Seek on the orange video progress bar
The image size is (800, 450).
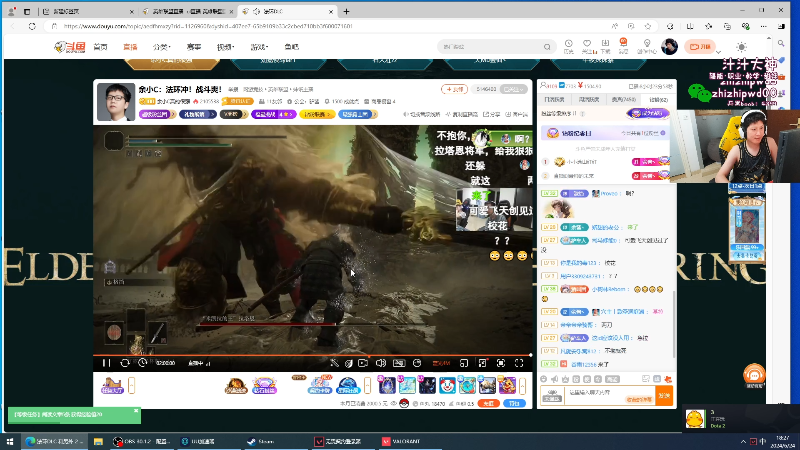pyautogui.click(x=312, y=355)
